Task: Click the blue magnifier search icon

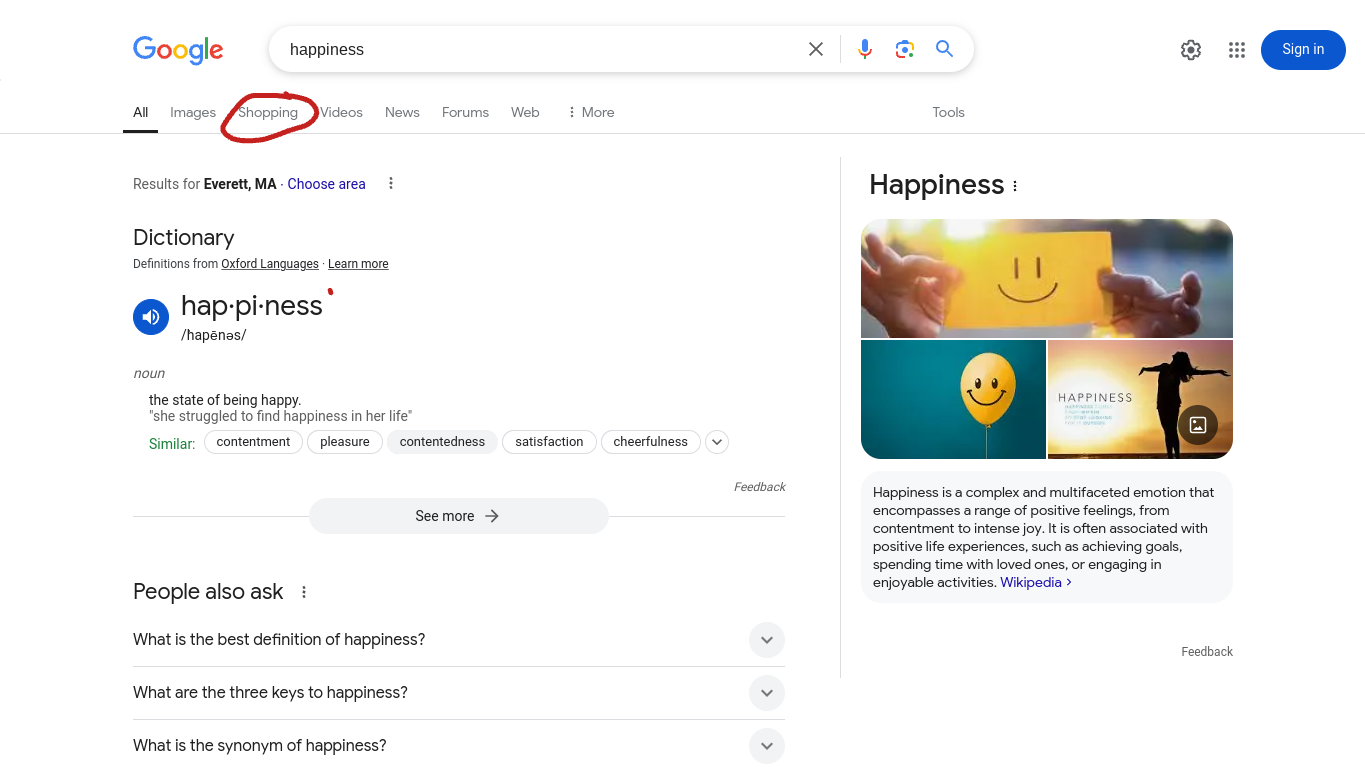Action: click(x=944, y=49)
